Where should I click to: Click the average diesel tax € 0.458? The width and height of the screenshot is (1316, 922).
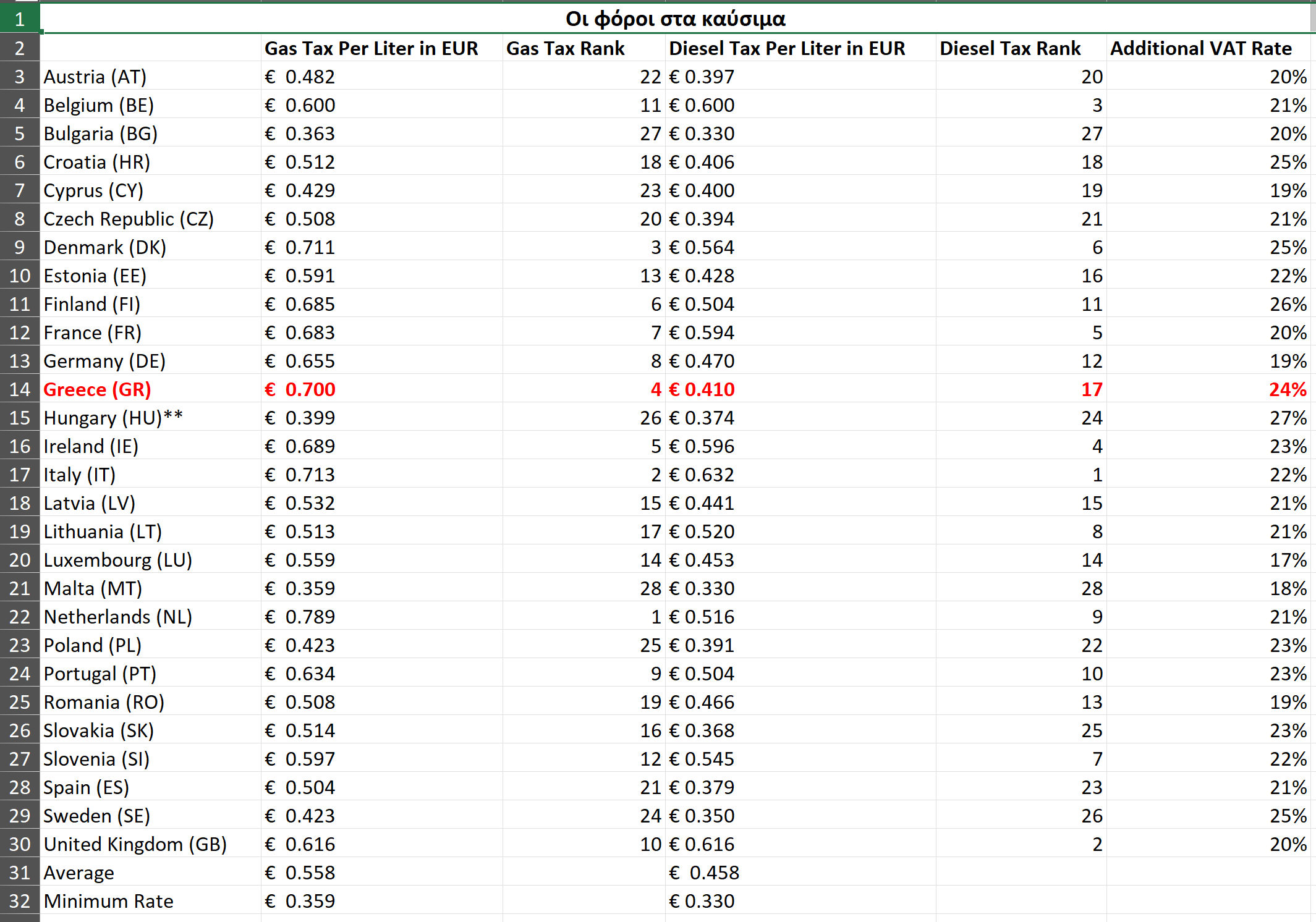[800, 873]
